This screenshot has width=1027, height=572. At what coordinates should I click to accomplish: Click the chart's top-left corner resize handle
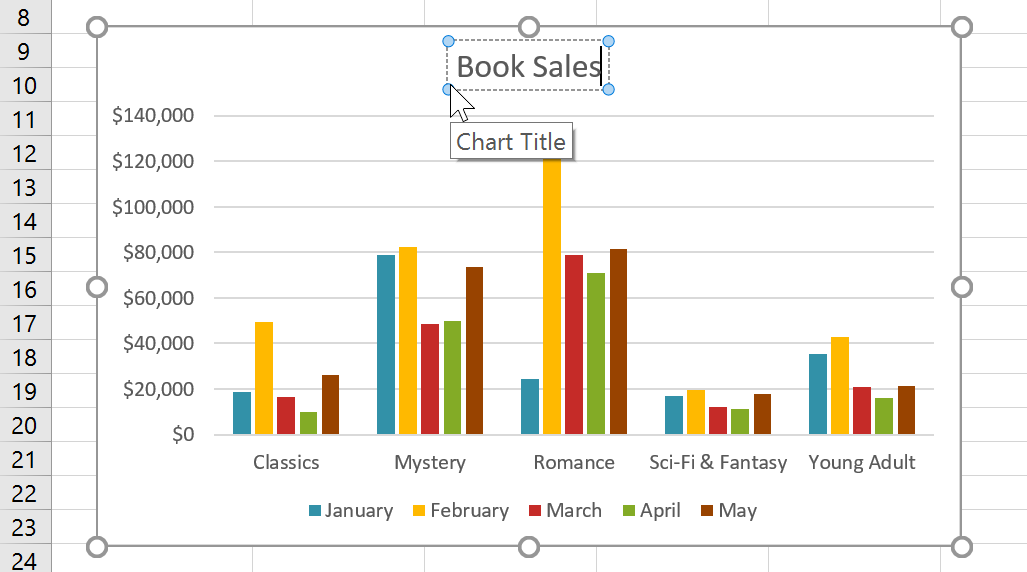point(97,27)
